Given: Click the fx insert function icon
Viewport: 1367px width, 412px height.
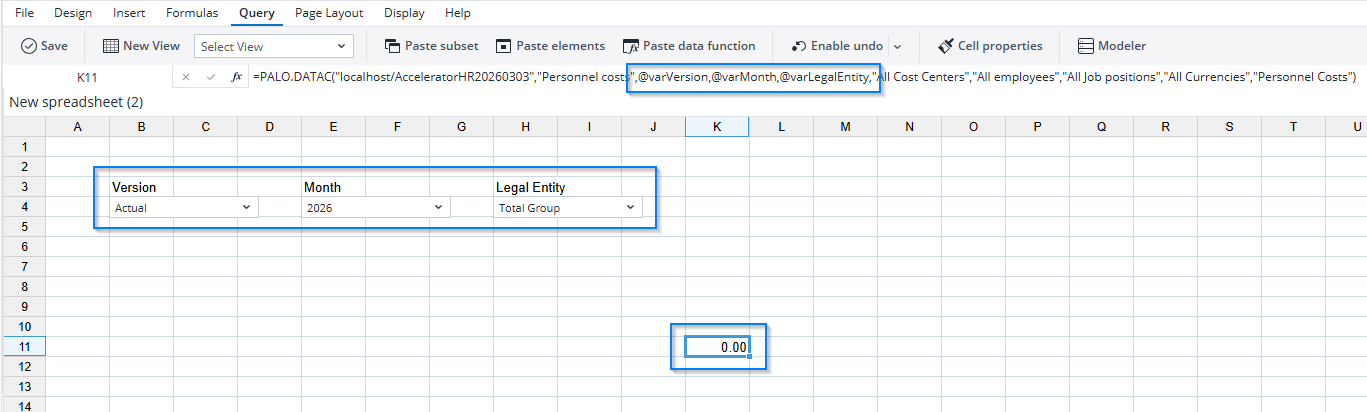Looking at the screenshot, I should [x=236, y=76].
